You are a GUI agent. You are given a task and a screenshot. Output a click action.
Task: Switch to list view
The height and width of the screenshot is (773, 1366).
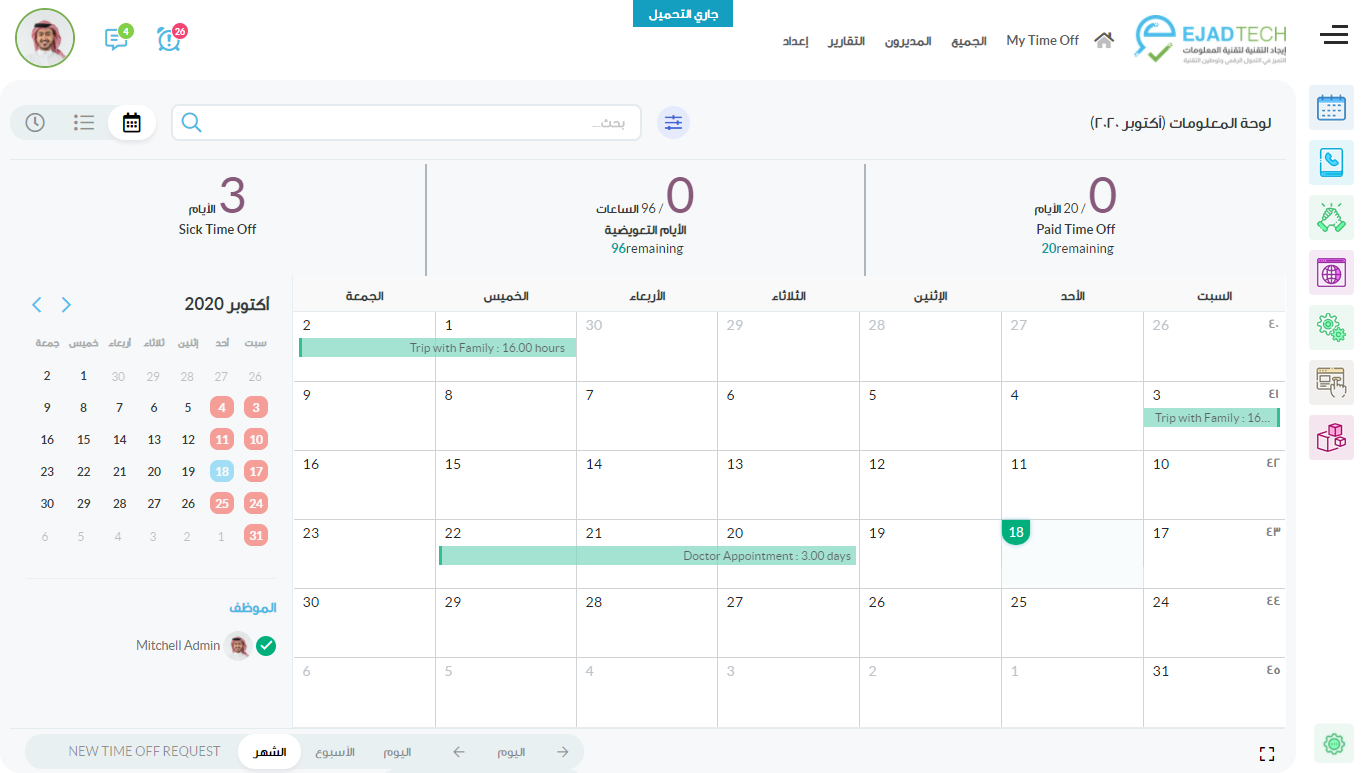tap(84, 123)
